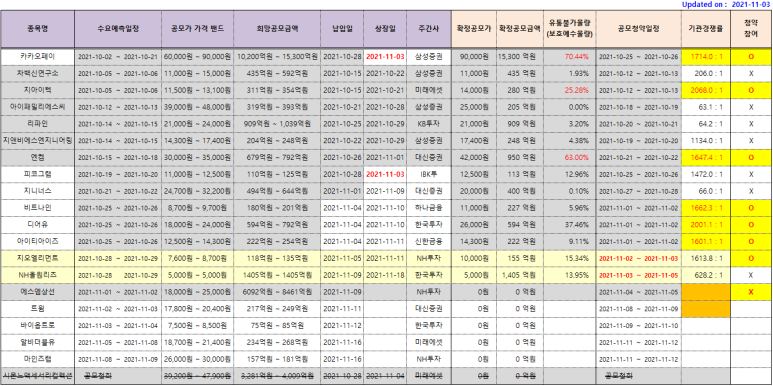Select the 60,000원 ~ 90,000원 price band

click(x=198, y=57)
